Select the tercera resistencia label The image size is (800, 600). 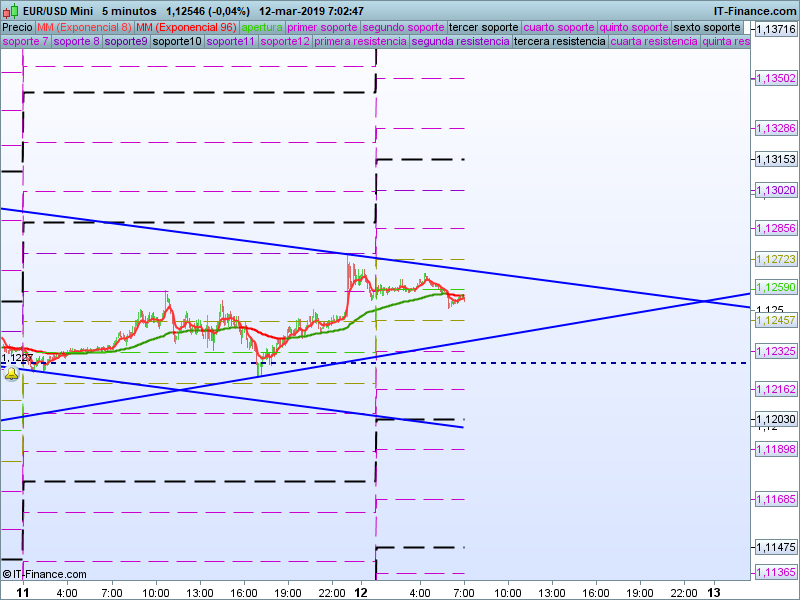pyautogui.click(x=558, y=42)
